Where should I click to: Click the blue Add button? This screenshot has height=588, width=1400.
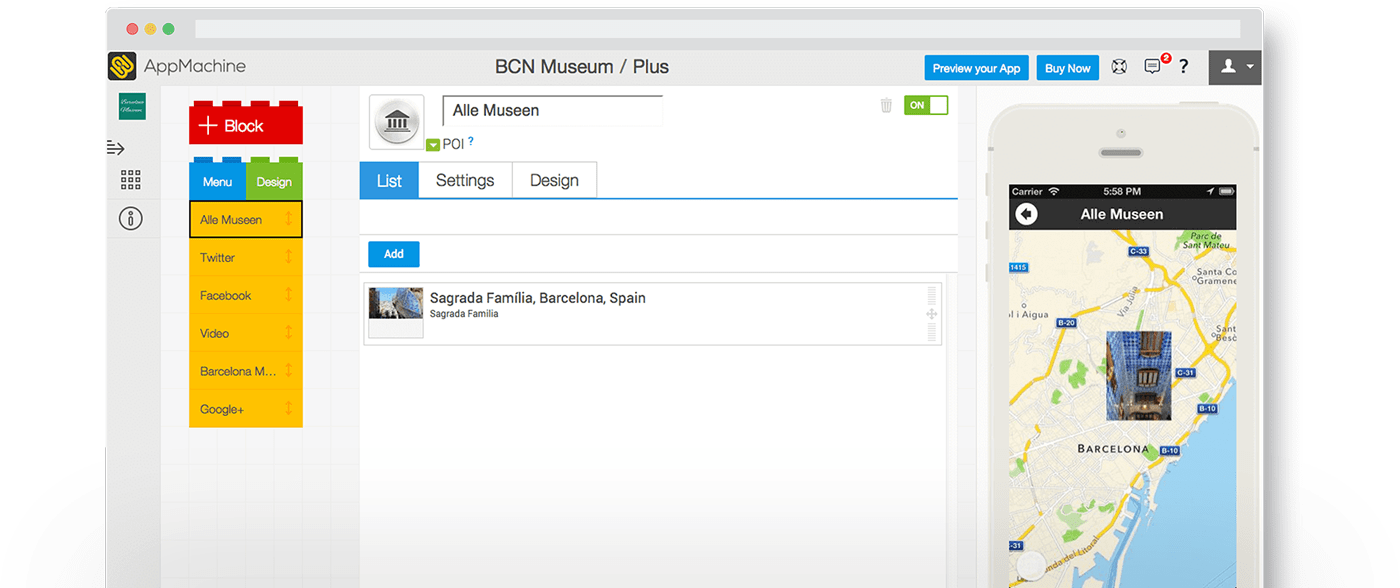pyautogui.click(x=394, y=254)
